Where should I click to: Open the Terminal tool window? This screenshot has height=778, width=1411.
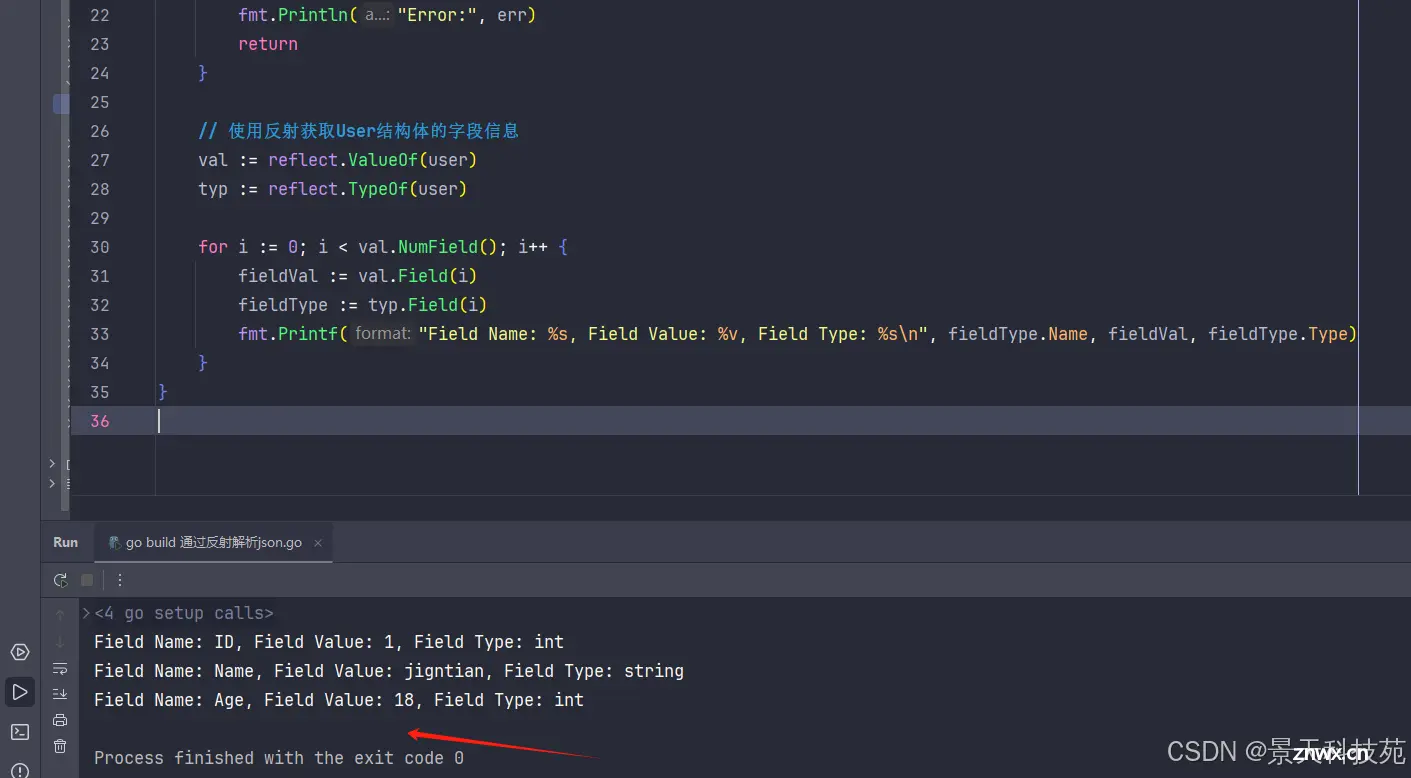[20, 732]
